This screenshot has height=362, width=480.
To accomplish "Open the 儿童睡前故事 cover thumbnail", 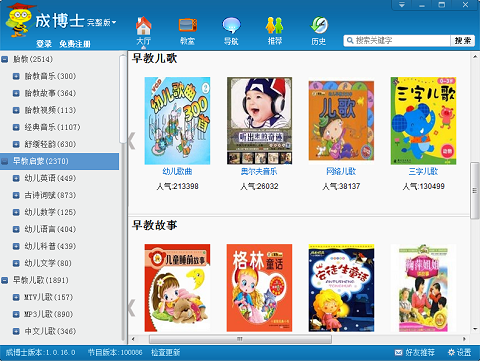I will tap(177, 288).
